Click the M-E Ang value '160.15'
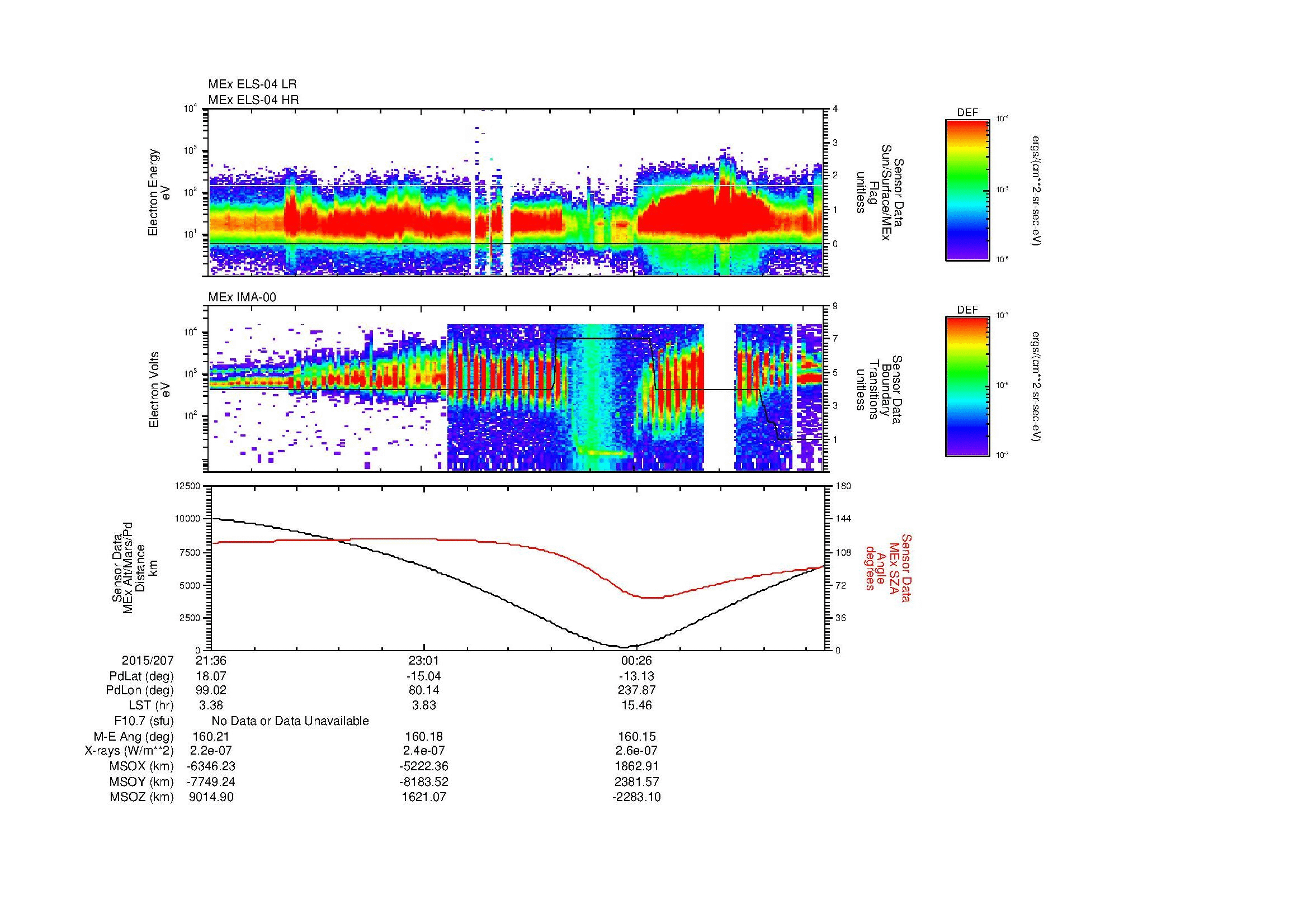Viewport: 1308px width, 924px height. pyautogui.click(x=637, y=737)
